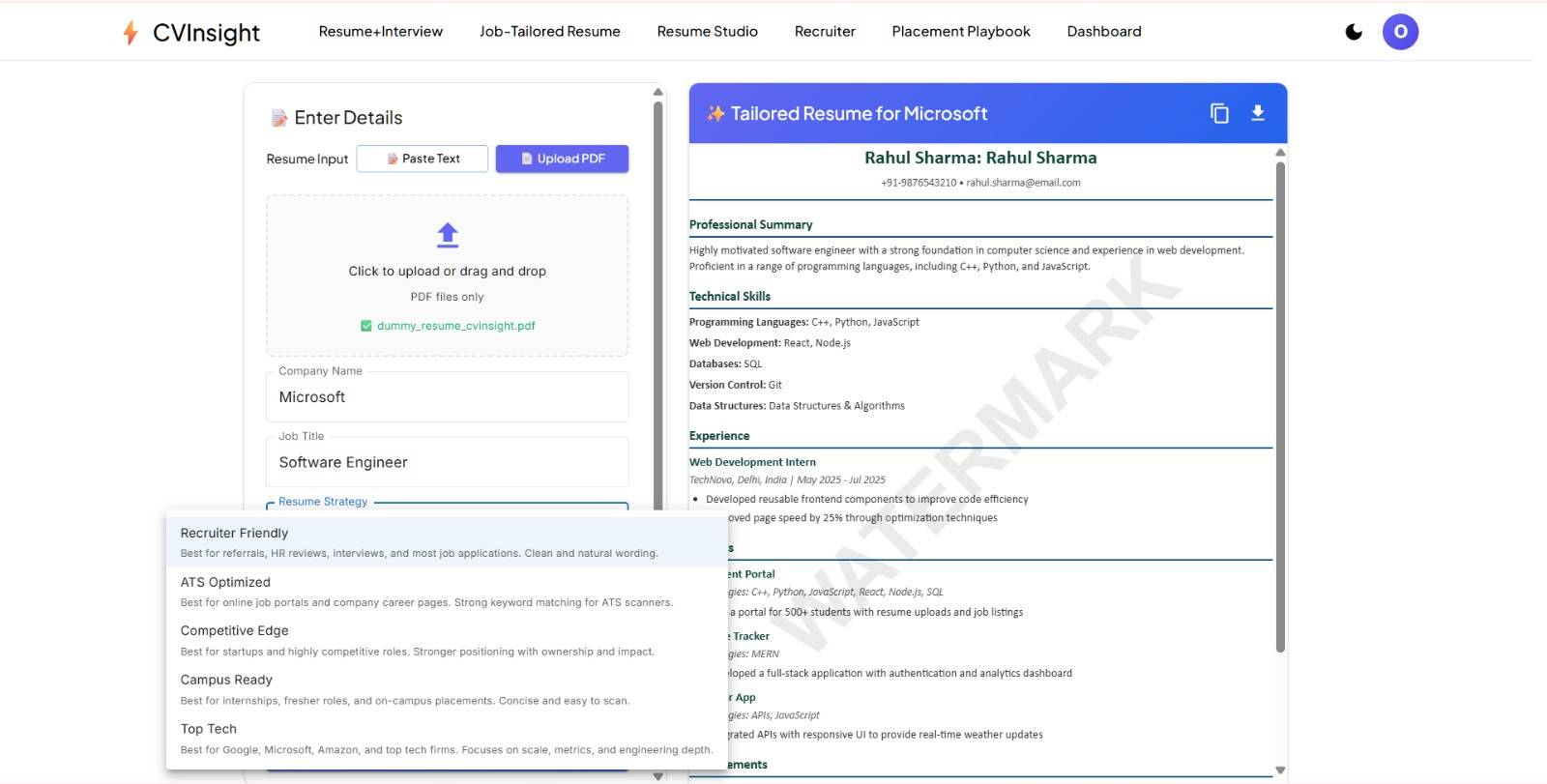Select Competitive Edge strategy option

[447, 640]
